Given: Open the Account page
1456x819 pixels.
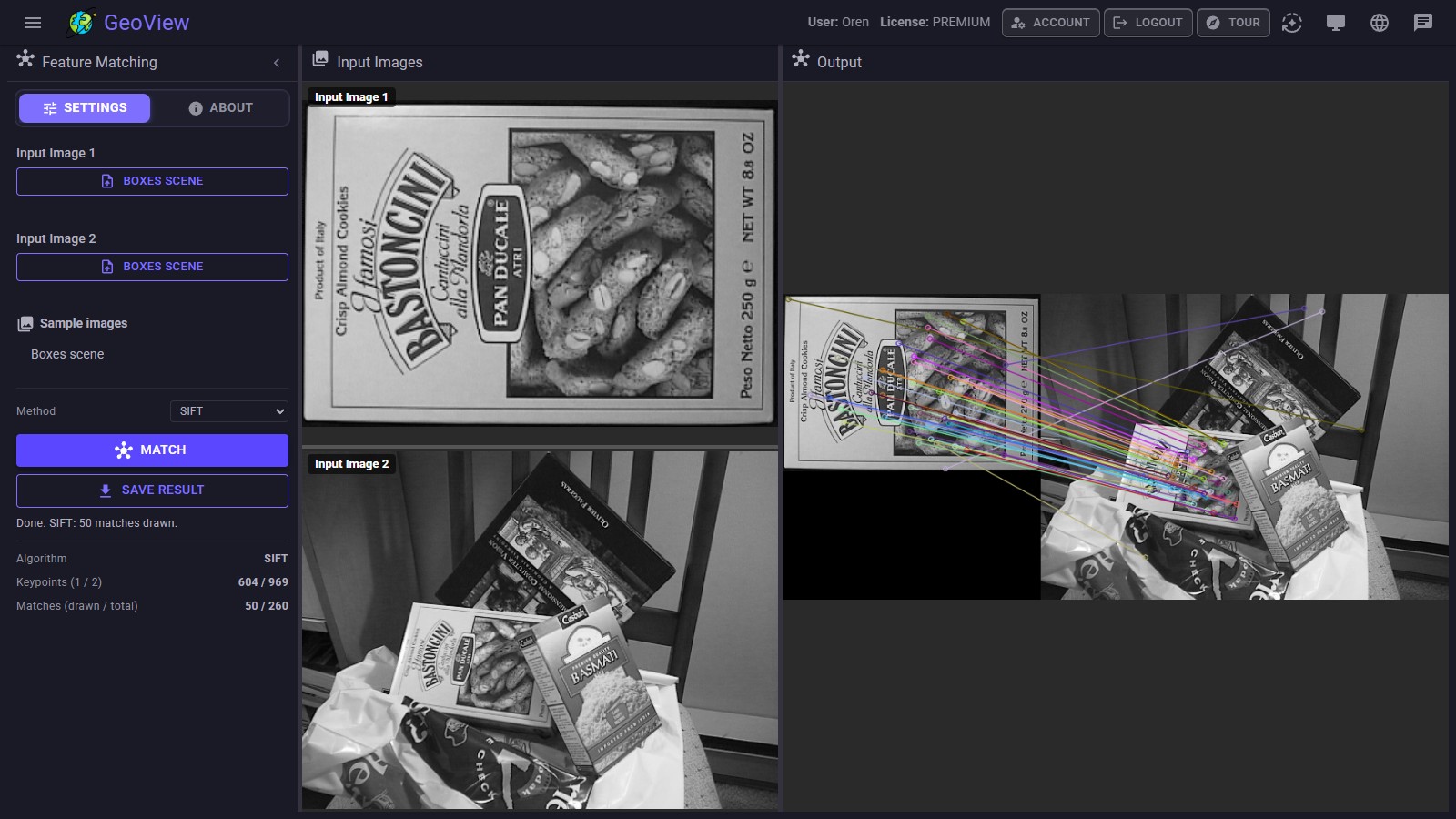Looking at the screenshot, I should [1050, 23].
